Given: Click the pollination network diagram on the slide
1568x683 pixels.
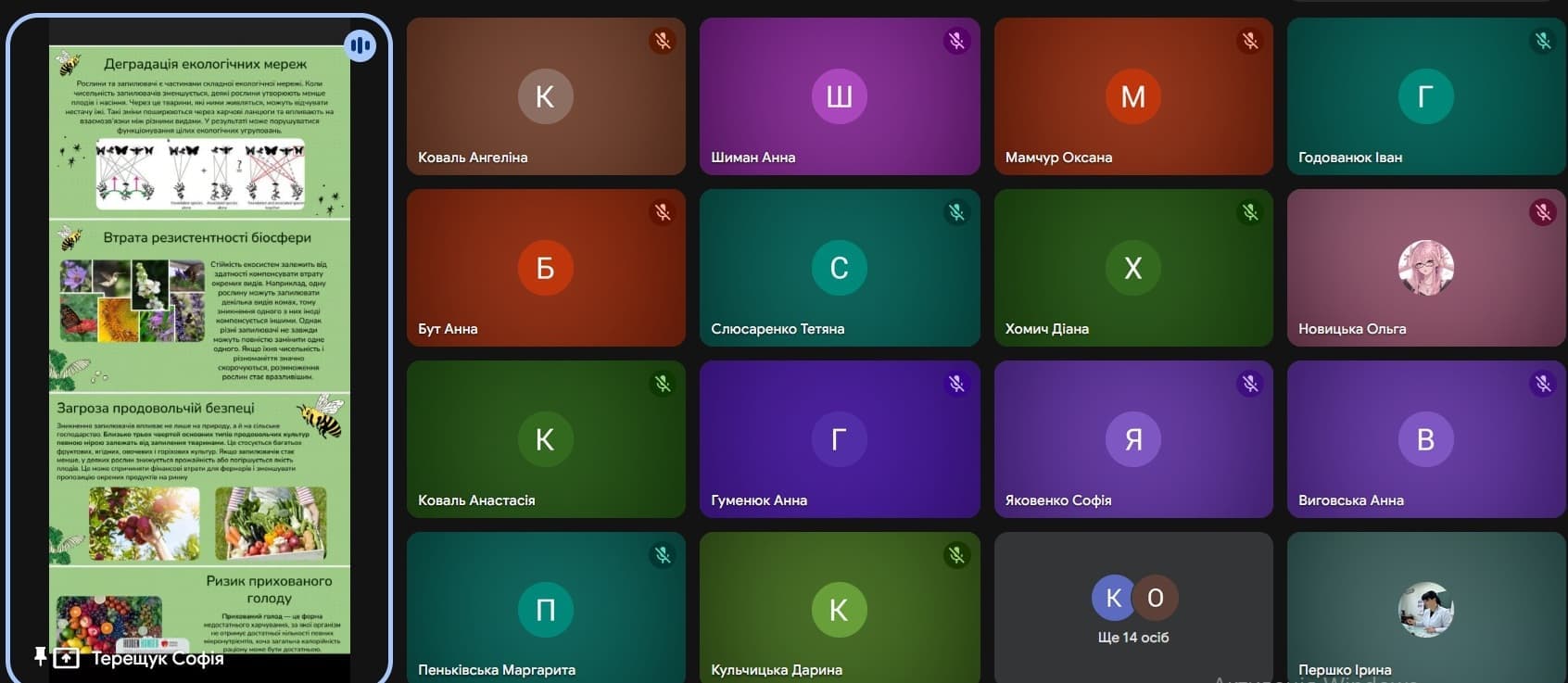Looking at the screenshot, I should pyautogui.click(x=200, y=174).
